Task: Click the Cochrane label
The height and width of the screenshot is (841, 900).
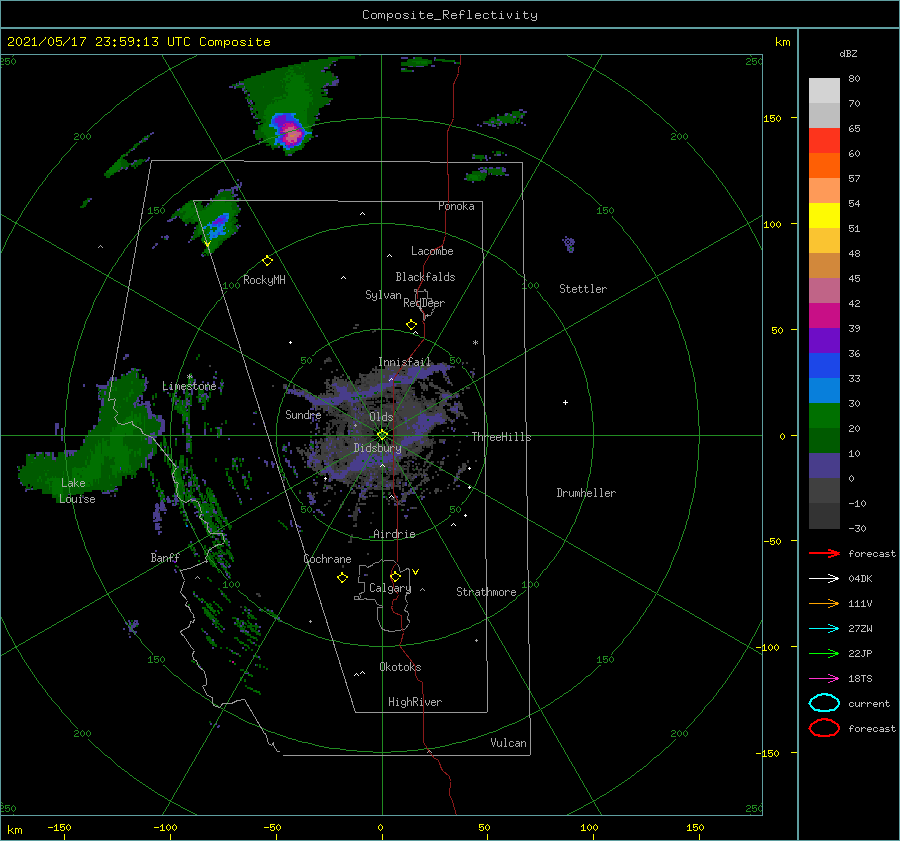Action: [327, 559]
